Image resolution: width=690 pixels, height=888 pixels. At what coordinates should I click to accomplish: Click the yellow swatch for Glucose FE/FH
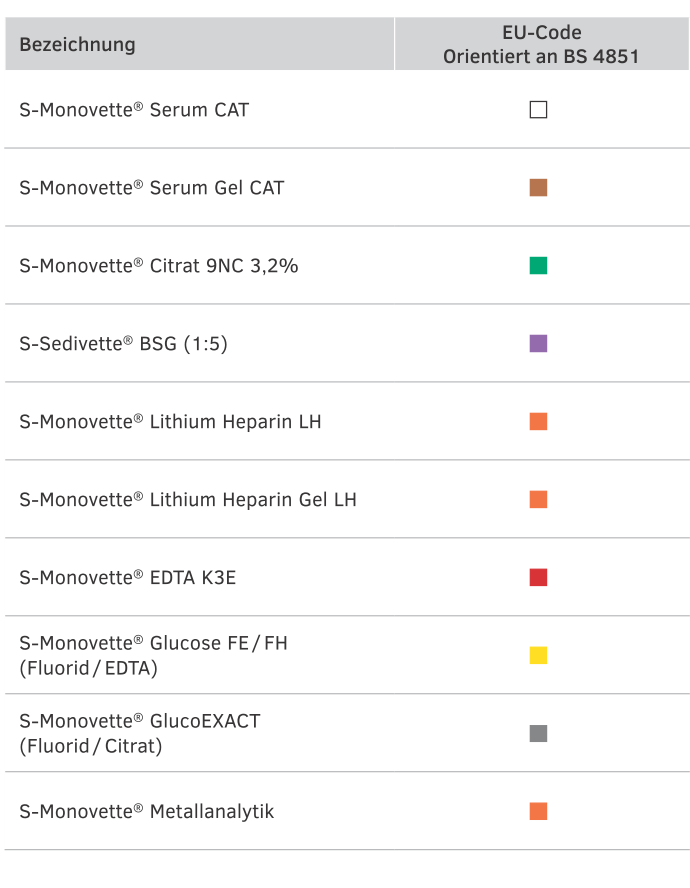coord(538,656)
